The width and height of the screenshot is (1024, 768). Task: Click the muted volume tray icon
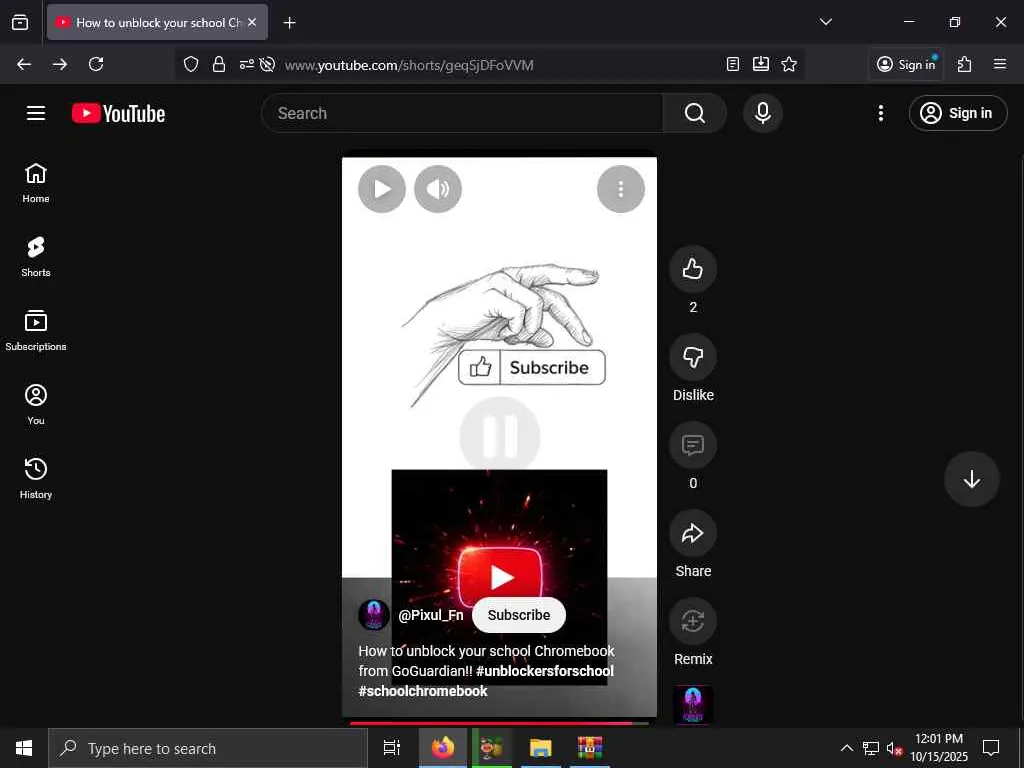(893, 748)
